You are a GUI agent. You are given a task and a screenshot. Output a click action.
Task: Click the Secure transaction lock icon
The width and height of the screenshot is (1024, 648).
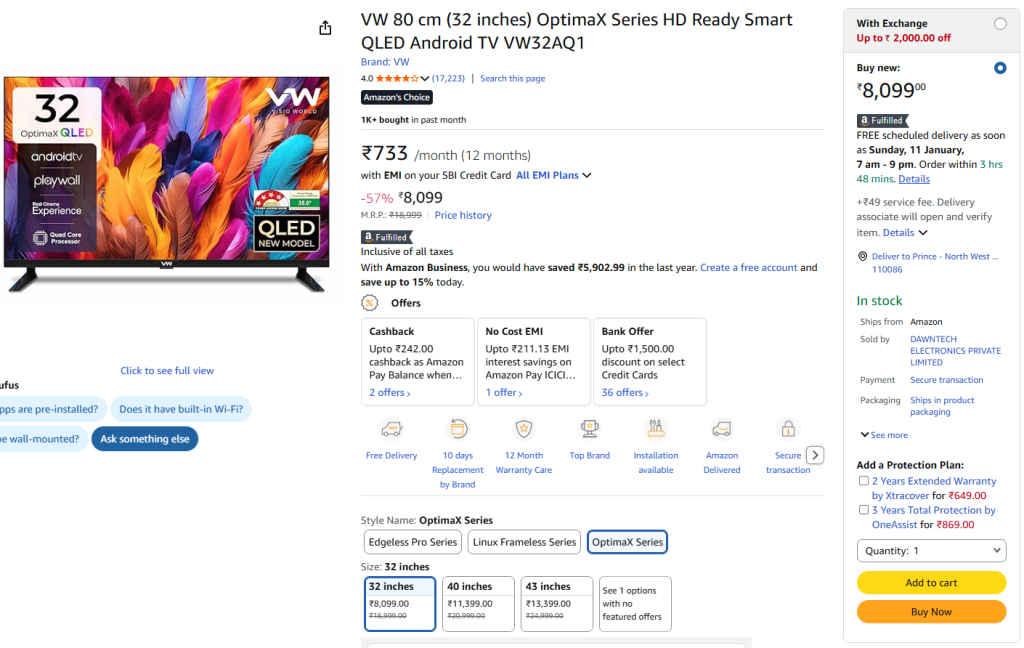[x=787, y=428]
